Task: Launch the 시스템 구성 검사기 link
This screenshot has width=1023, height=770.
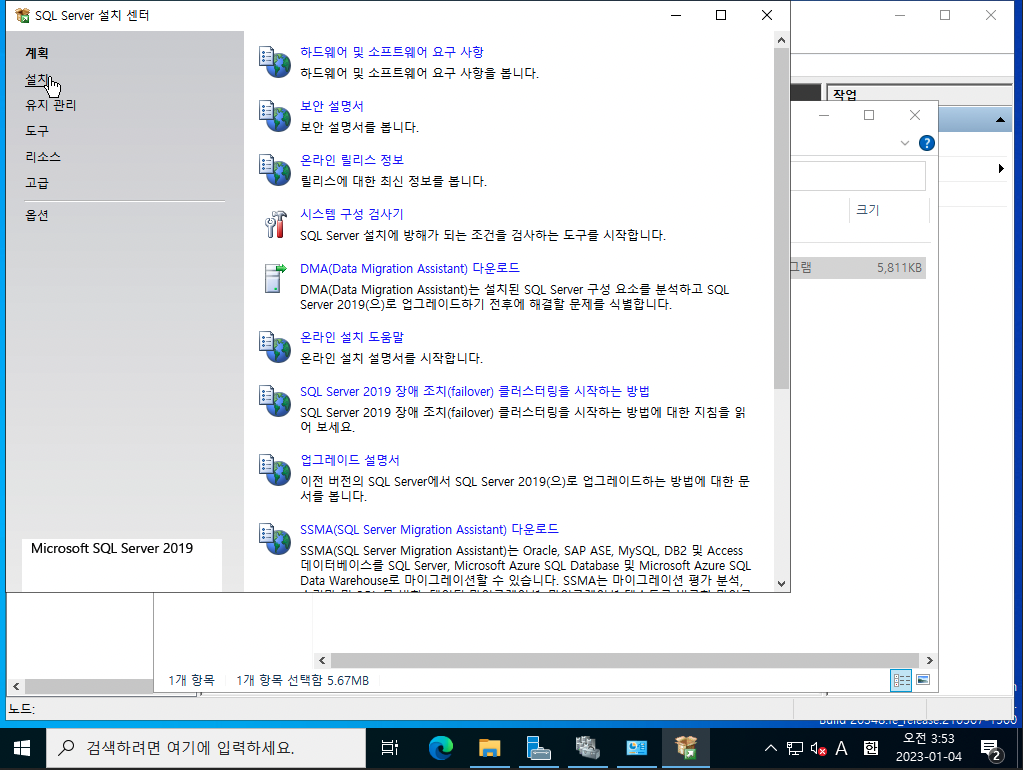Action: point(352,214)
